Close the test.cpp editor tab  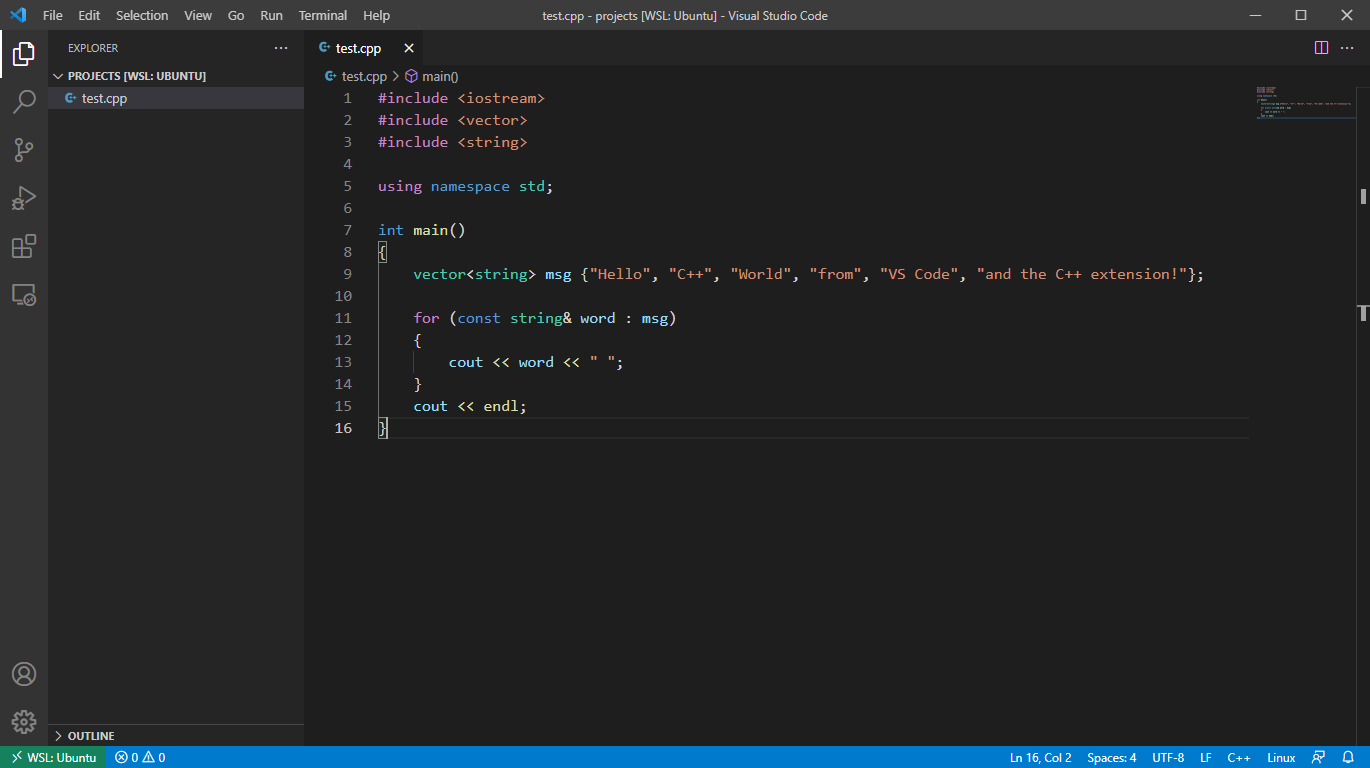pos(409,48)
